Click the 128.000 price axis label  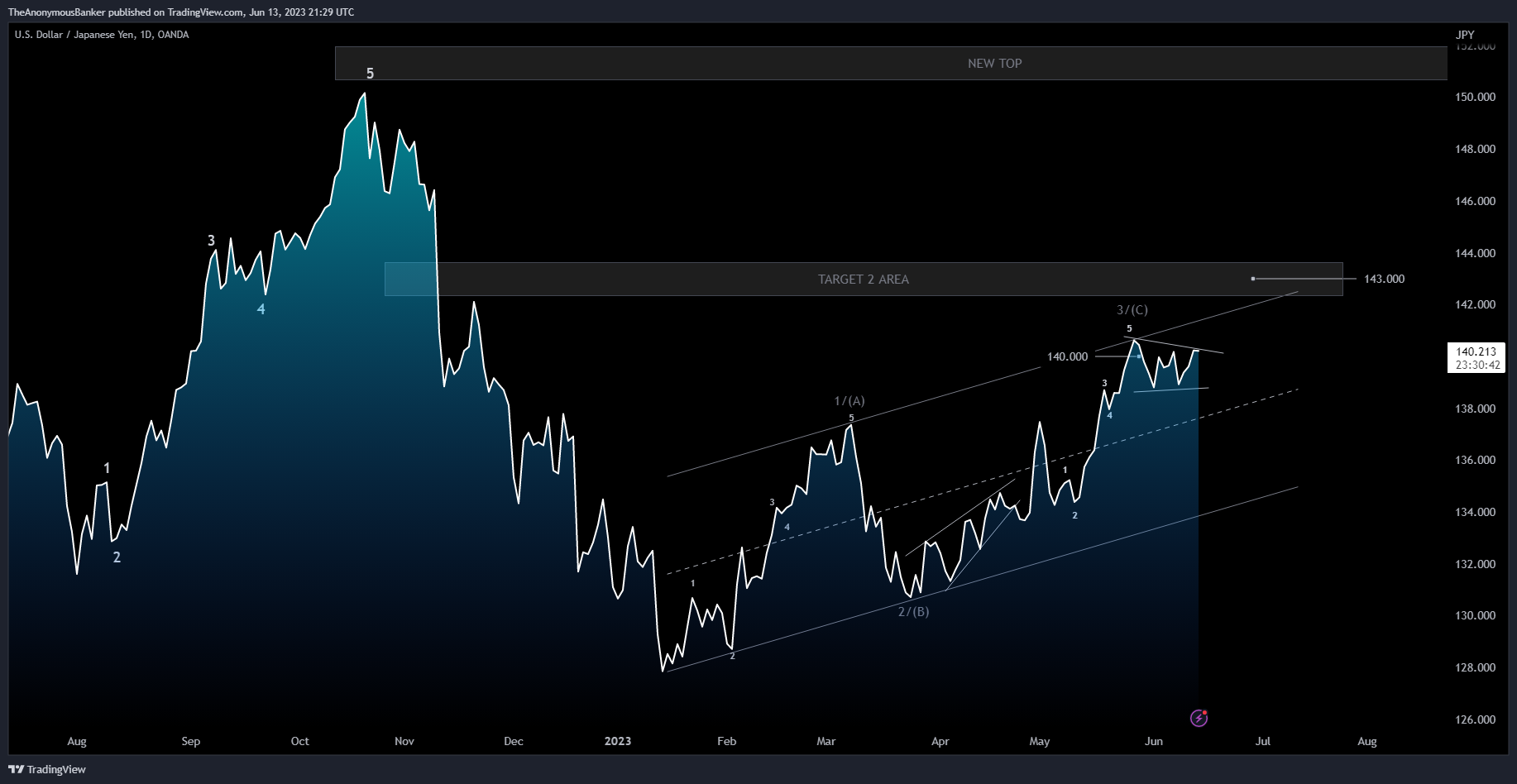click(x=1475, y=667)
